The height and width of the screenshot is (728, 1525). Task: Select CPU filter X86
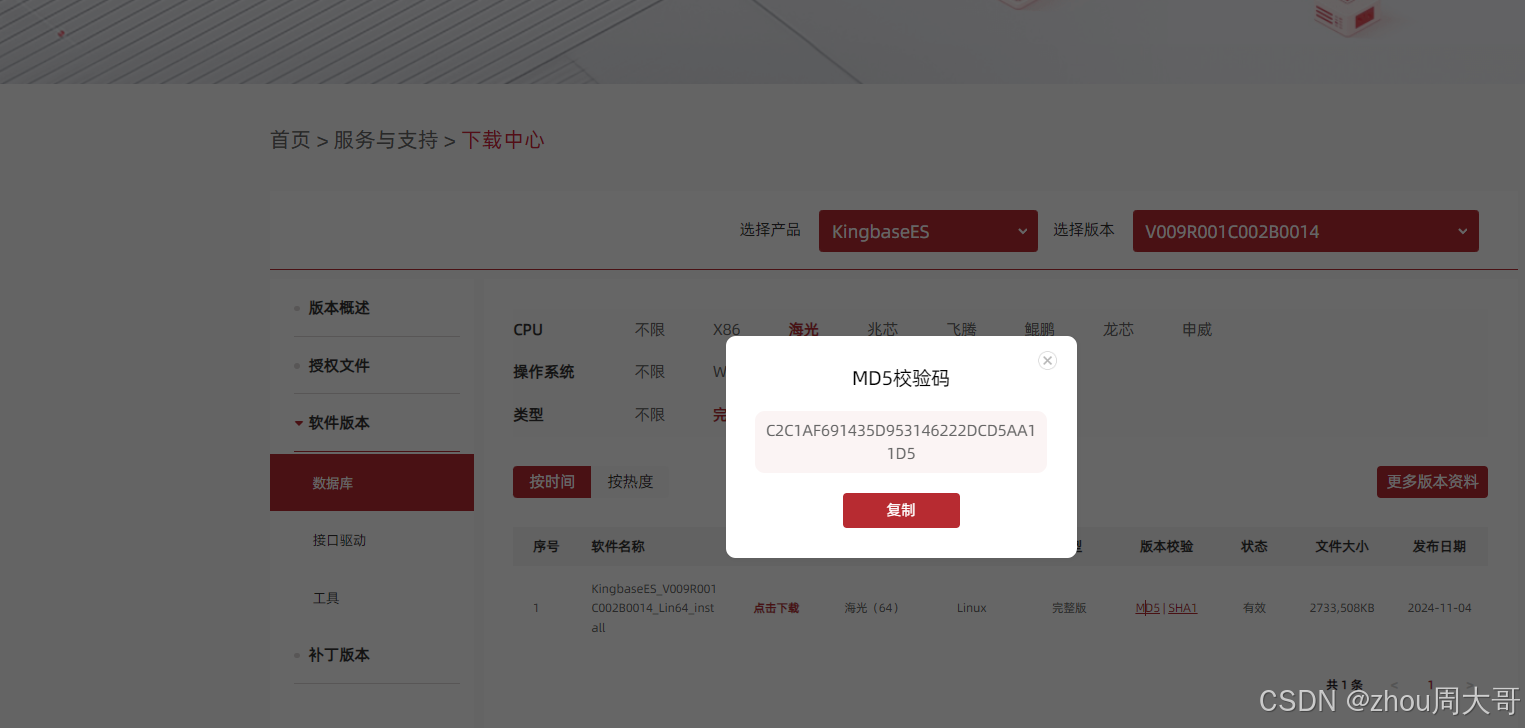coord(727,330)
